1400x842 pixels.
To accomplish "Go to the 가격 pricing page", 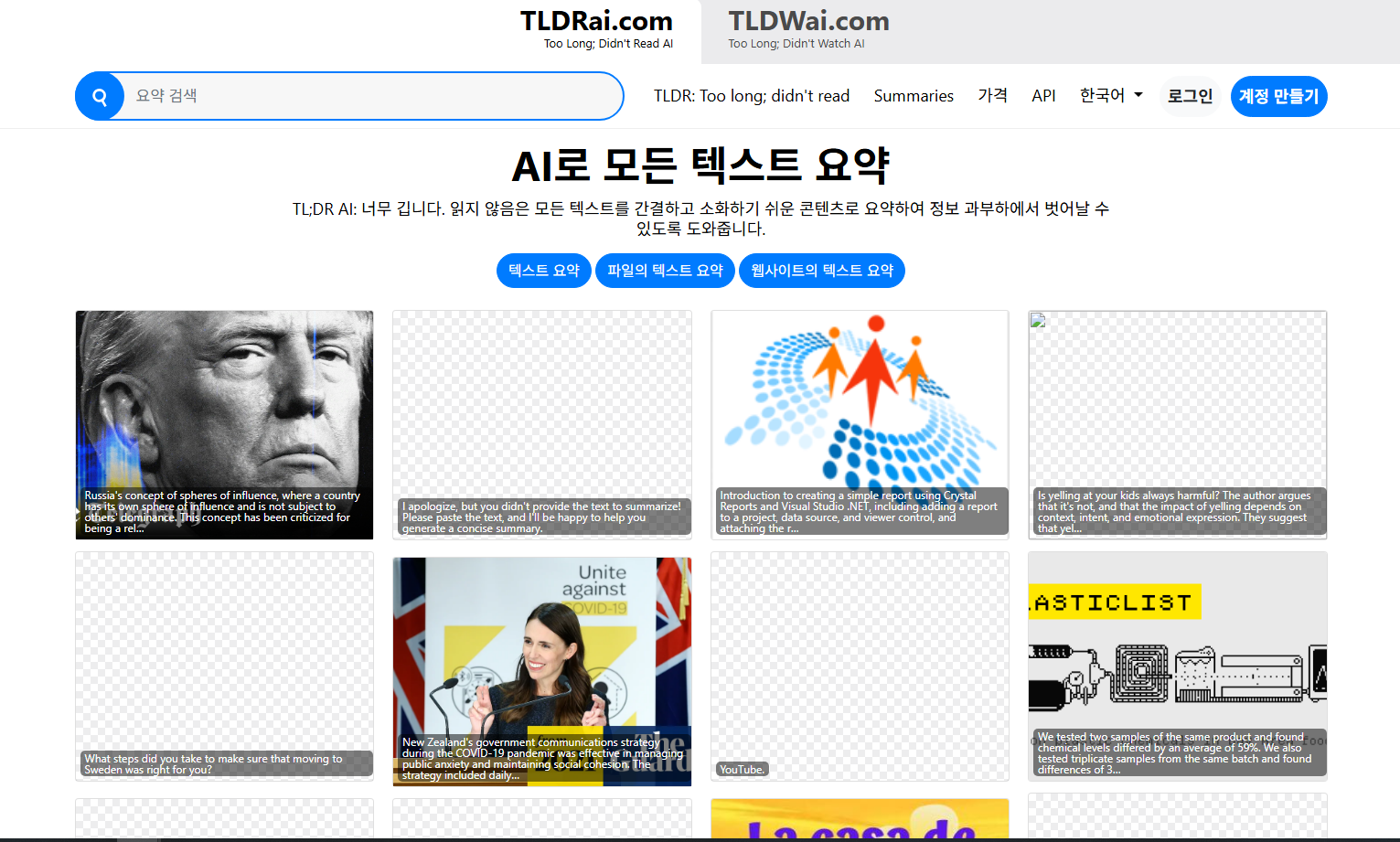I will 992,96.
